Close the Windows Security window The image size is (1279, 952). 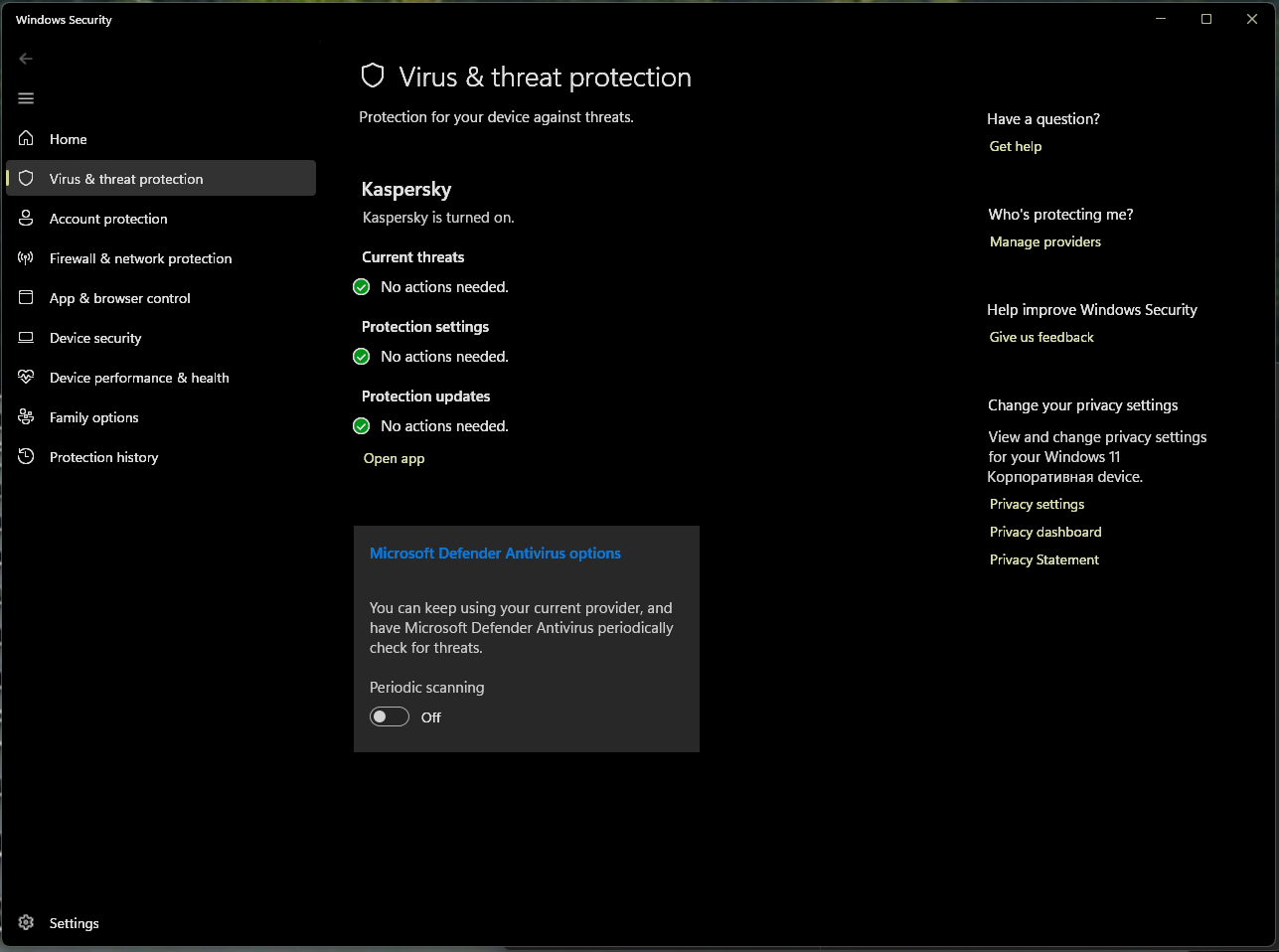click(x=1252, y=19)
